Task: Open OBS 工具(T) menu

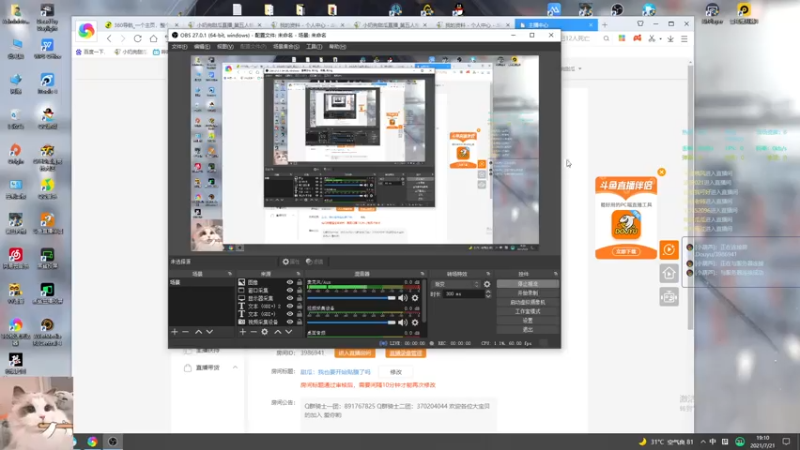Action: click(x=314, y=46)
